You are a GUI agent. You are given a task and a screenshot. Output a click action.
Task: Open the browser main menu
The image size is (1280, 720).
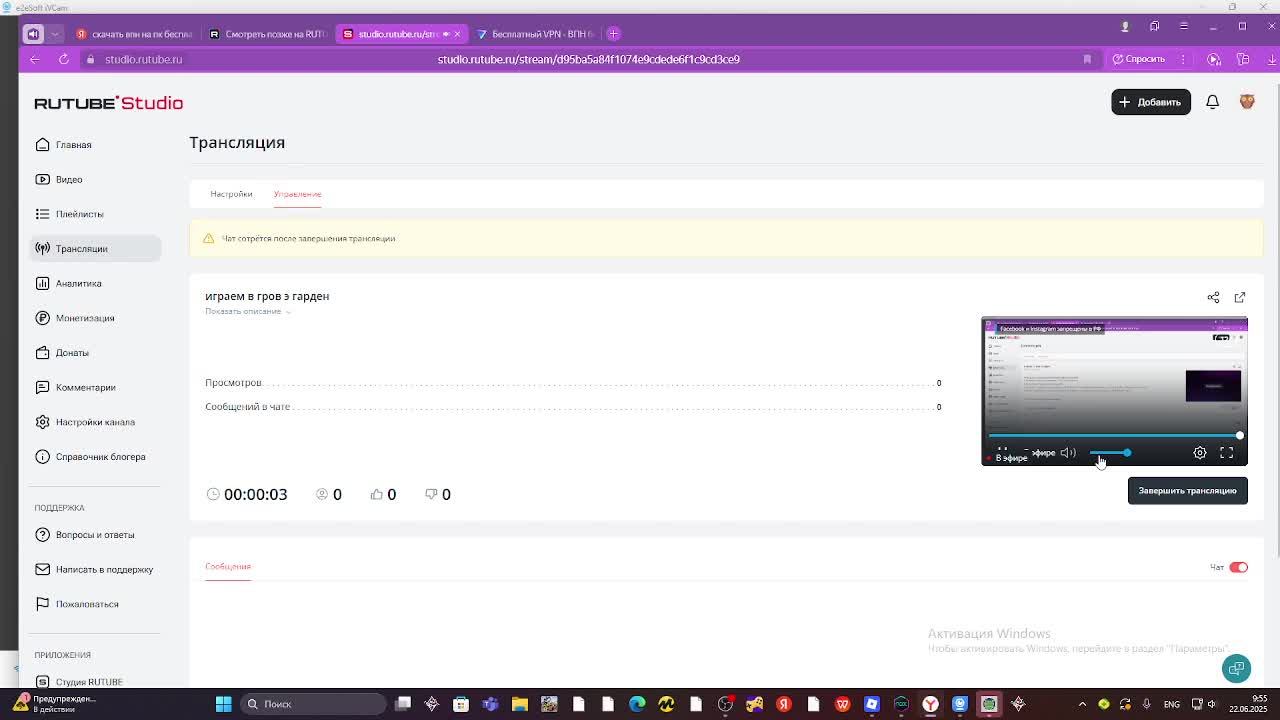tap(1184, 26)
